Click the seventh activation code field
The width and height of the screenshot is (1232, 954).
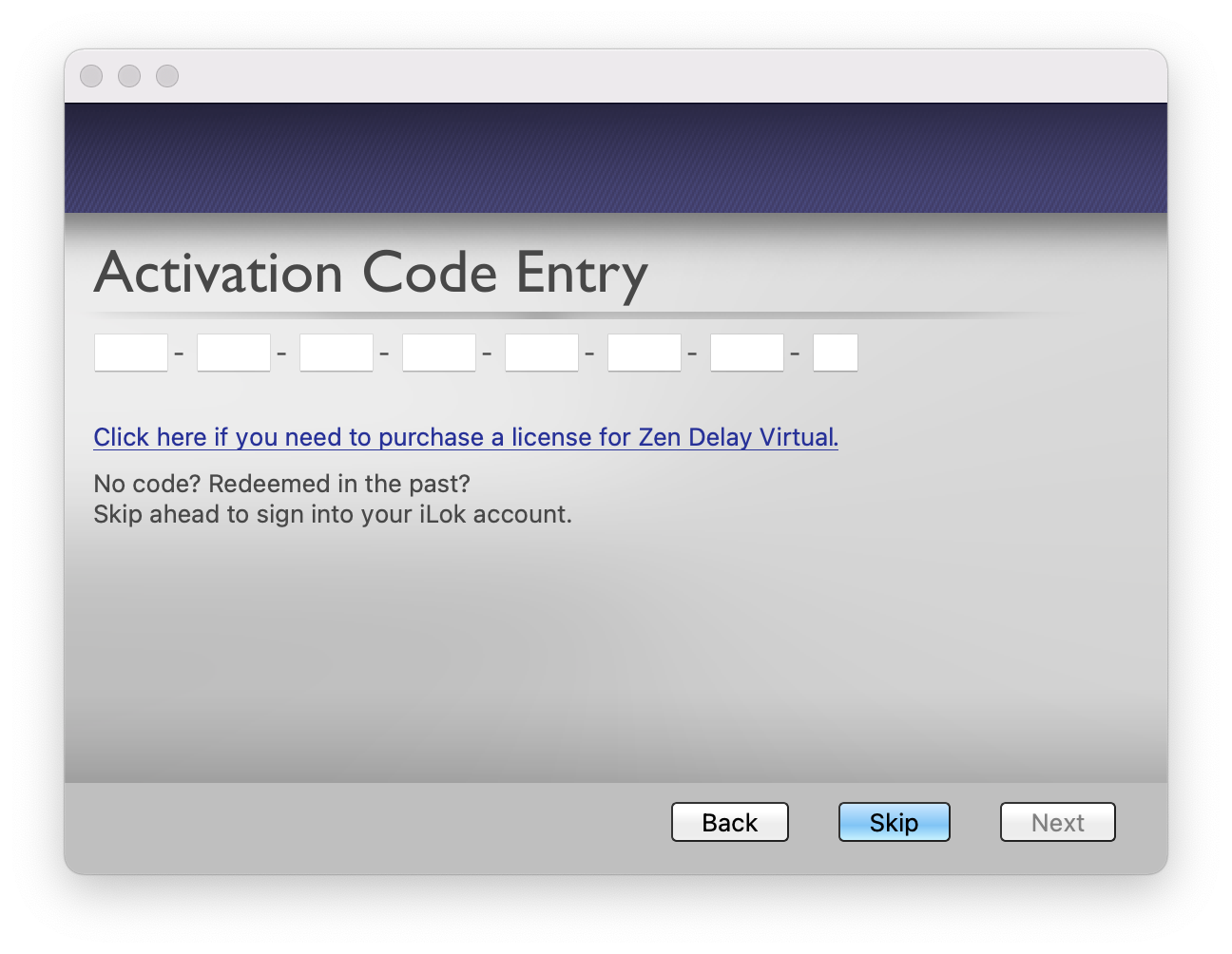[x=747, y=353]
